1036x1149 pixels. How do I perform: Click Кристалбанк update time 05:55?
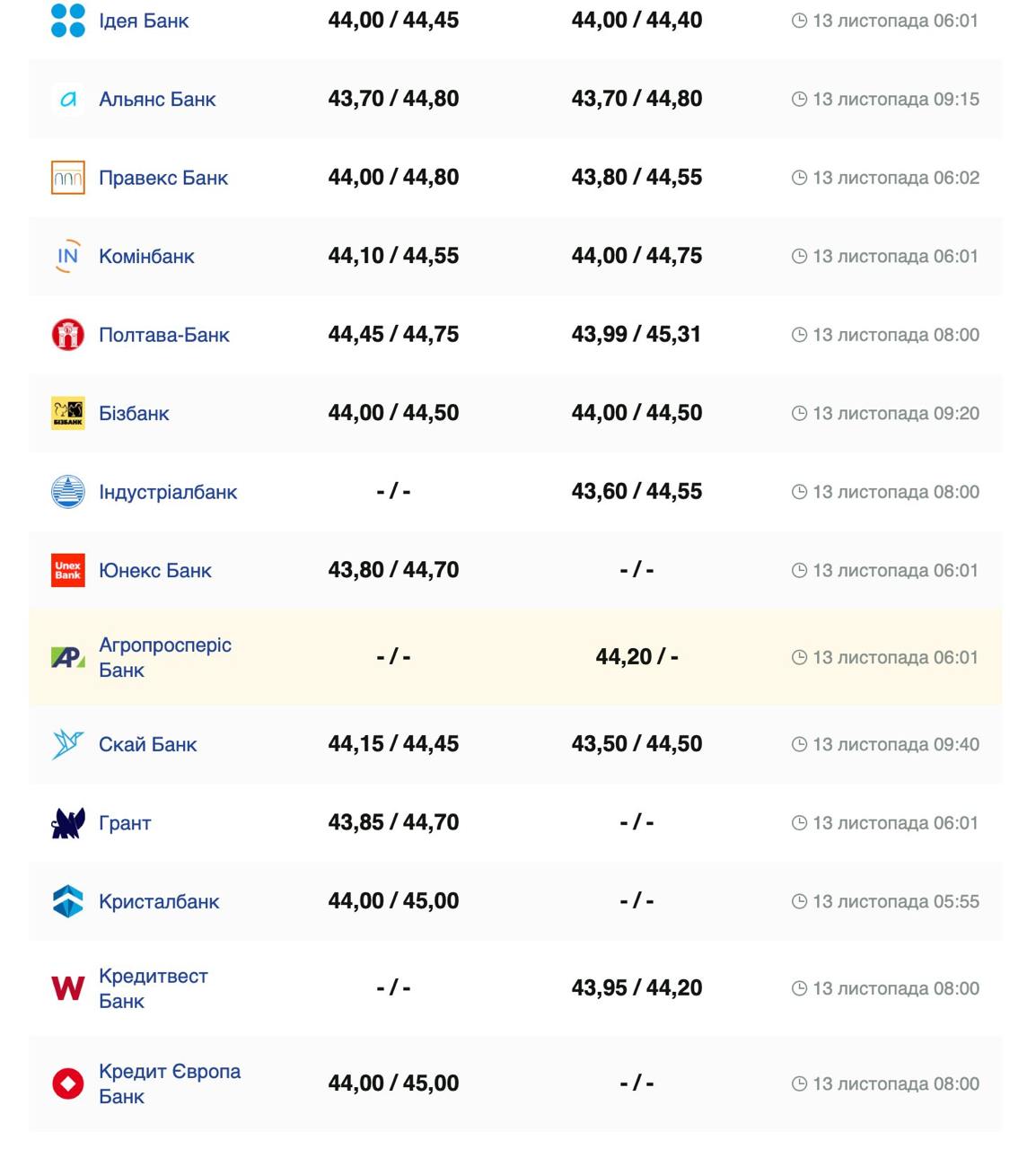pos(895,901)
